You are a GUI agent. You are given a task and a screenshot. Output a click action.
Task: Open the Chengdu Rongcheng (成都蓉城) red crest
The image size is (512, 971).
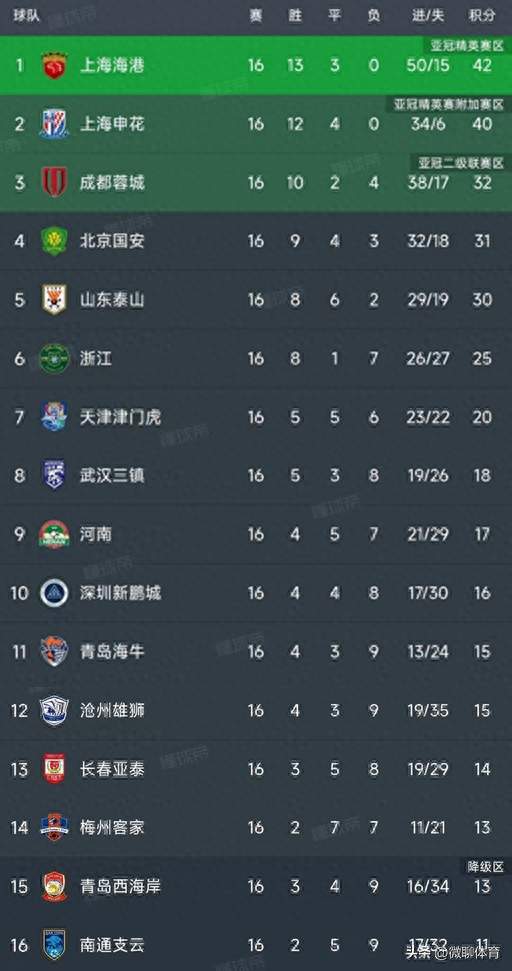pyautogui.click(x=54, y=183)
